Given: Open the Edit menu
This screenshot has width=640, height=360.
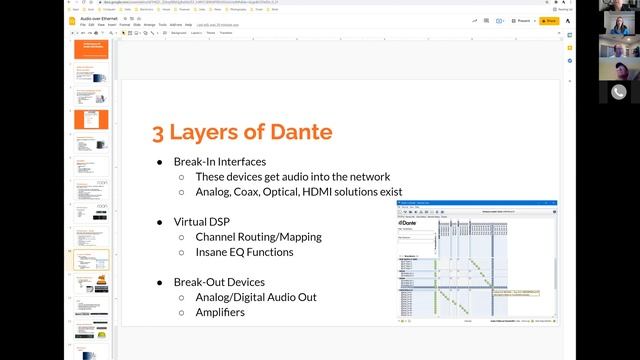Looking at the screenshot, I should (91, 25).
